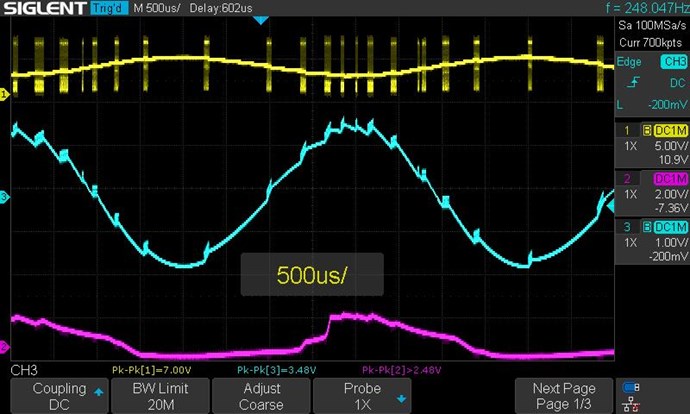Click the Trig'd status indicator

109,8
